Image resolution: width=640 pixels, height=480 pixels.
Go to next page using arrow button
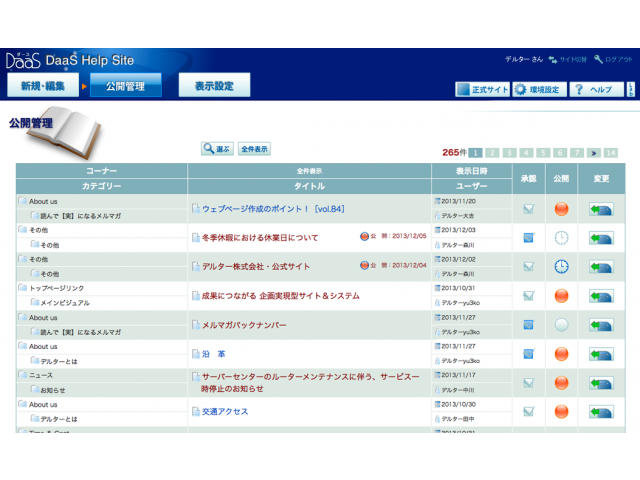tap(593, 153)
